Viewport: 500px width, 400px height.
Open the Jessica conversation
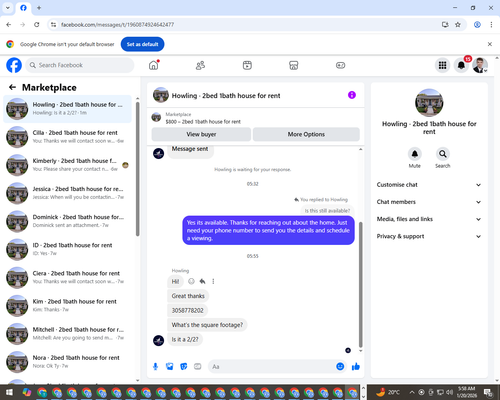(x=67, y=193)
